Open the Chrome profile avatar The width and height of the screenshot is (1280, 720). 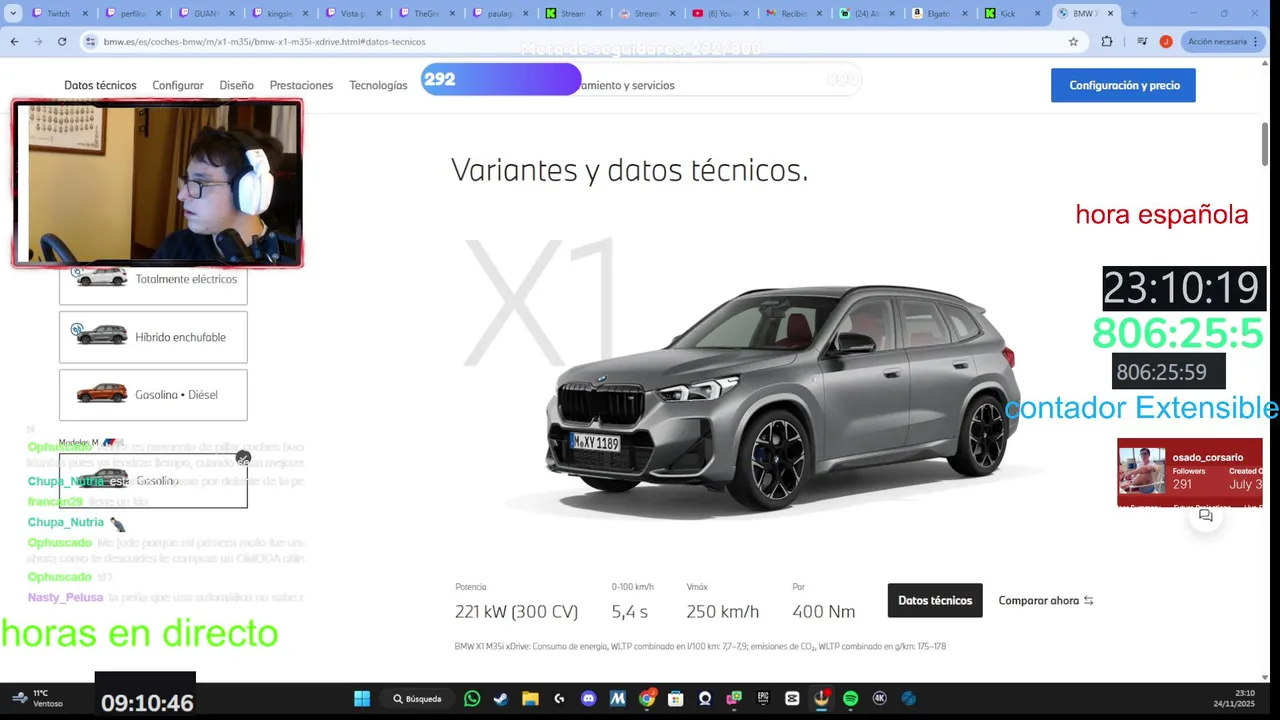coord(1166,41)
